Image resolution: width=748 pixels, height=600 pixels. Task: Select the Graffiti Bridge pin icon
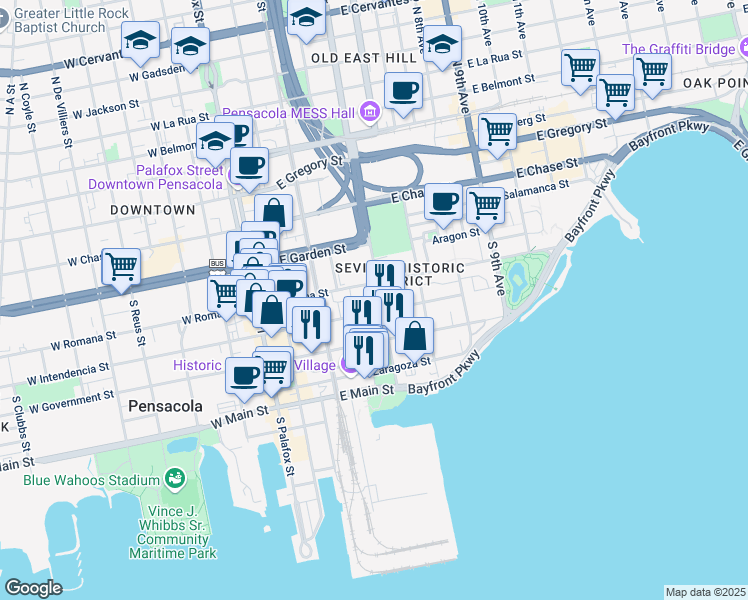(744, 48)
